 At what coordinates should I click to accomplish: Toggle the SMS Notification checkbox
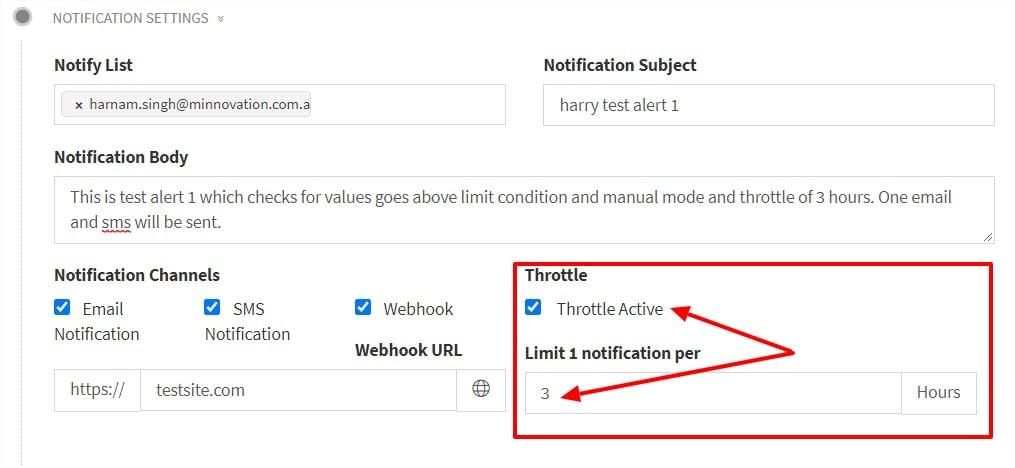(212, 307)
